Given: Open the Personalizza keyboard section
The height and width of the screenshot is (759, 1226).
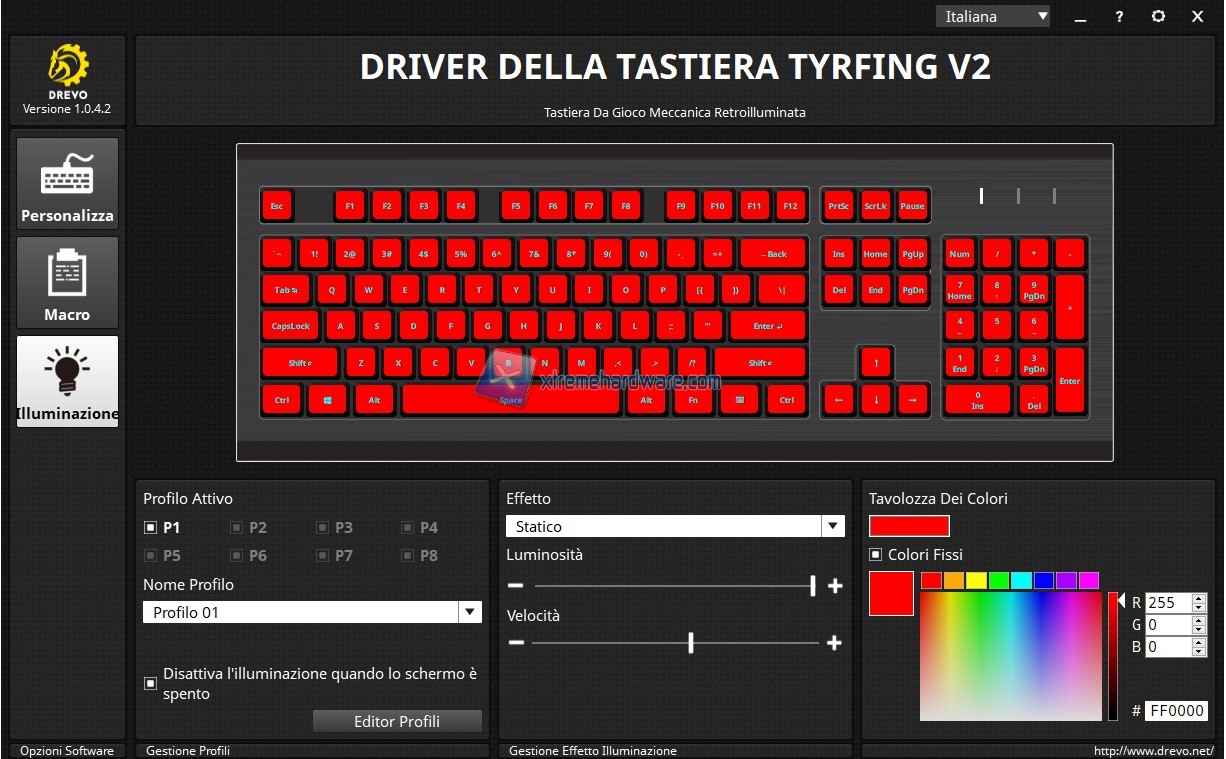Looking at the screenshot, I should (x=67, y=183).
